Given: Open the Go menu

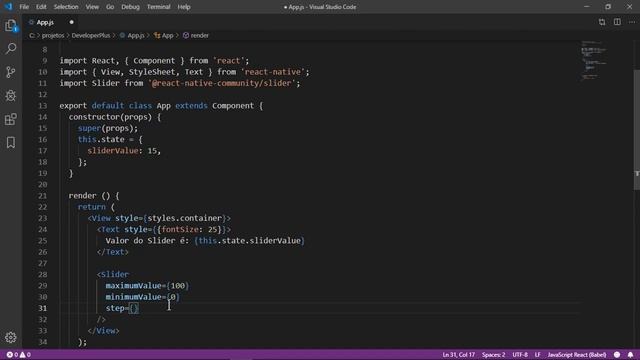Looking at the screenshot, I should pyautogui.click(x=110, y=7).
